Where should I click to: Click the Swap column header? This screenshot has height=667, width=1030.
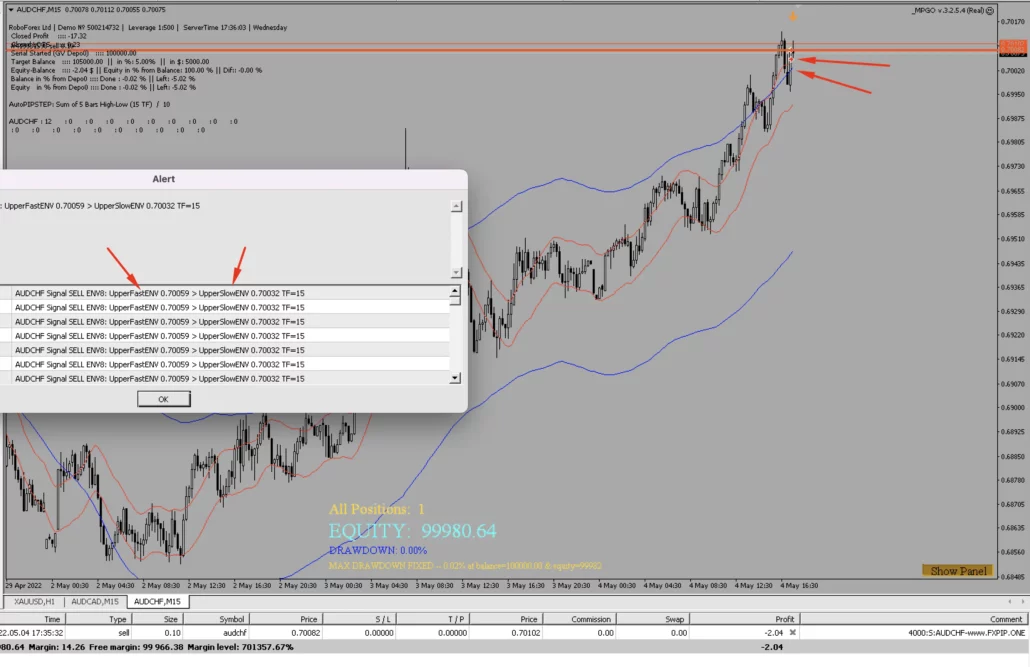678,619
